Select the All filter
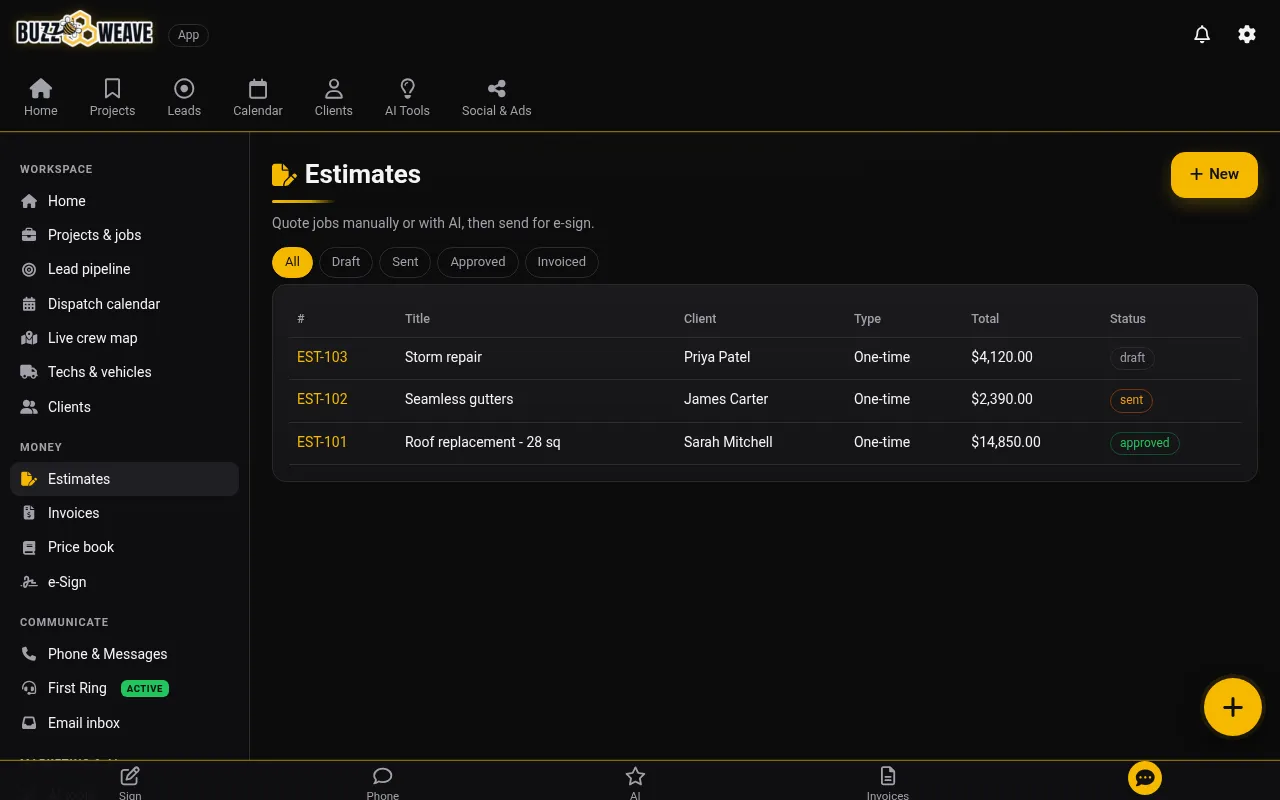The height and width of the screenshot is (800, 1280). click(292, 262)
